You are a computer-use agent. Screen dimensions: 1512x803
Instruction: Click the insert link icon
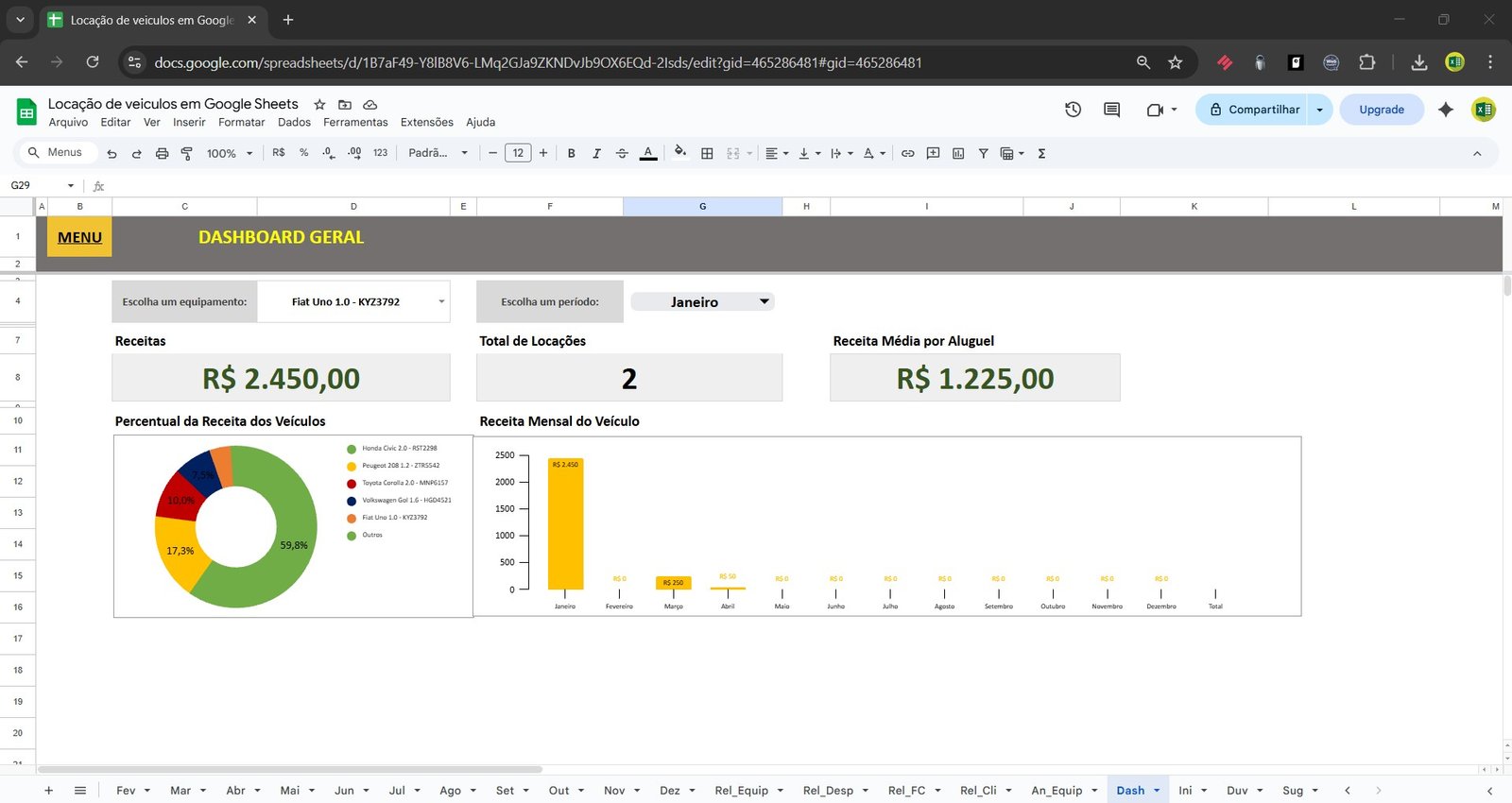(907, 153)
